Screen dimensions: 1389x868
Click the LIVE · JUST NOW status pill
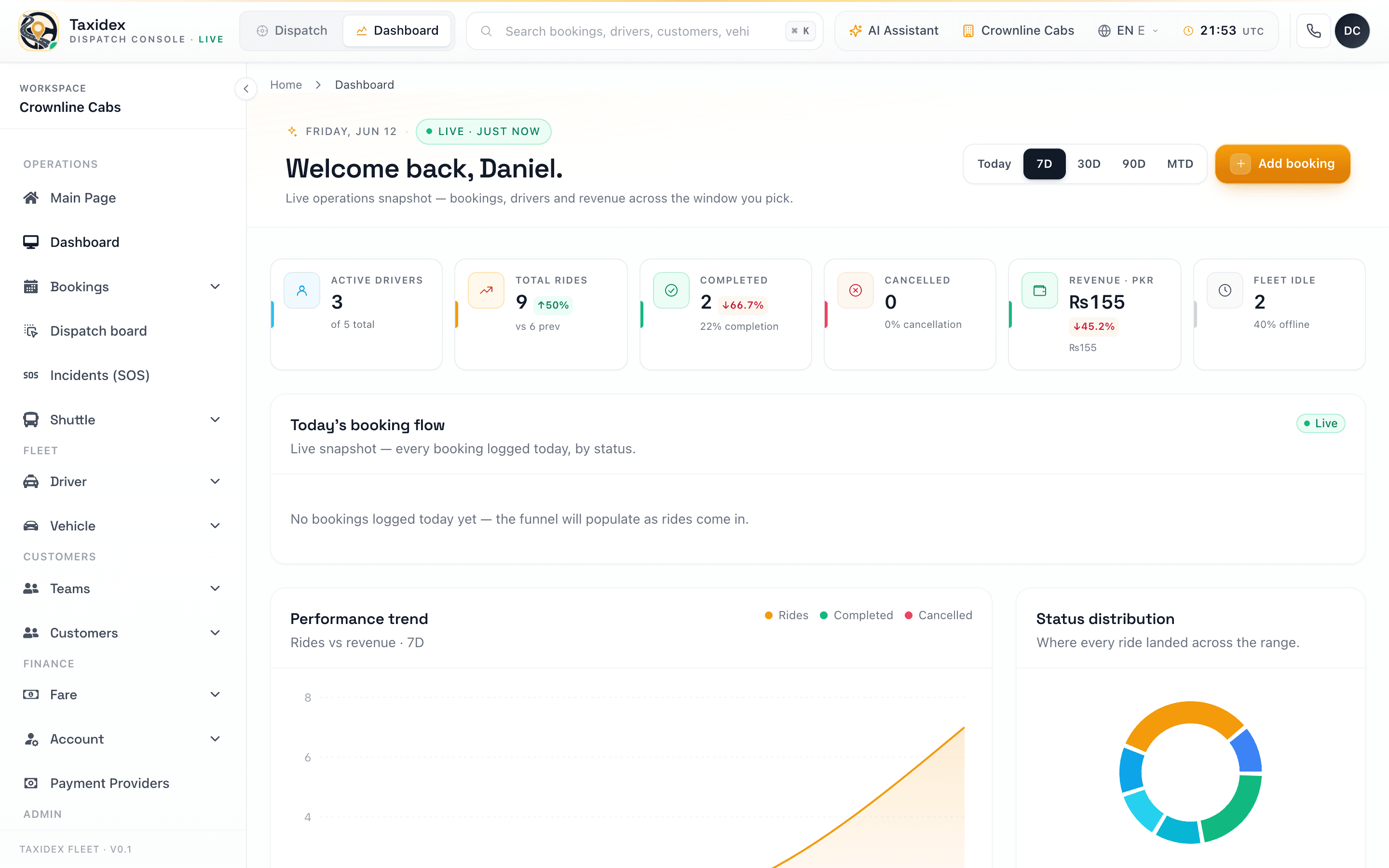click(x=483, y=132)
